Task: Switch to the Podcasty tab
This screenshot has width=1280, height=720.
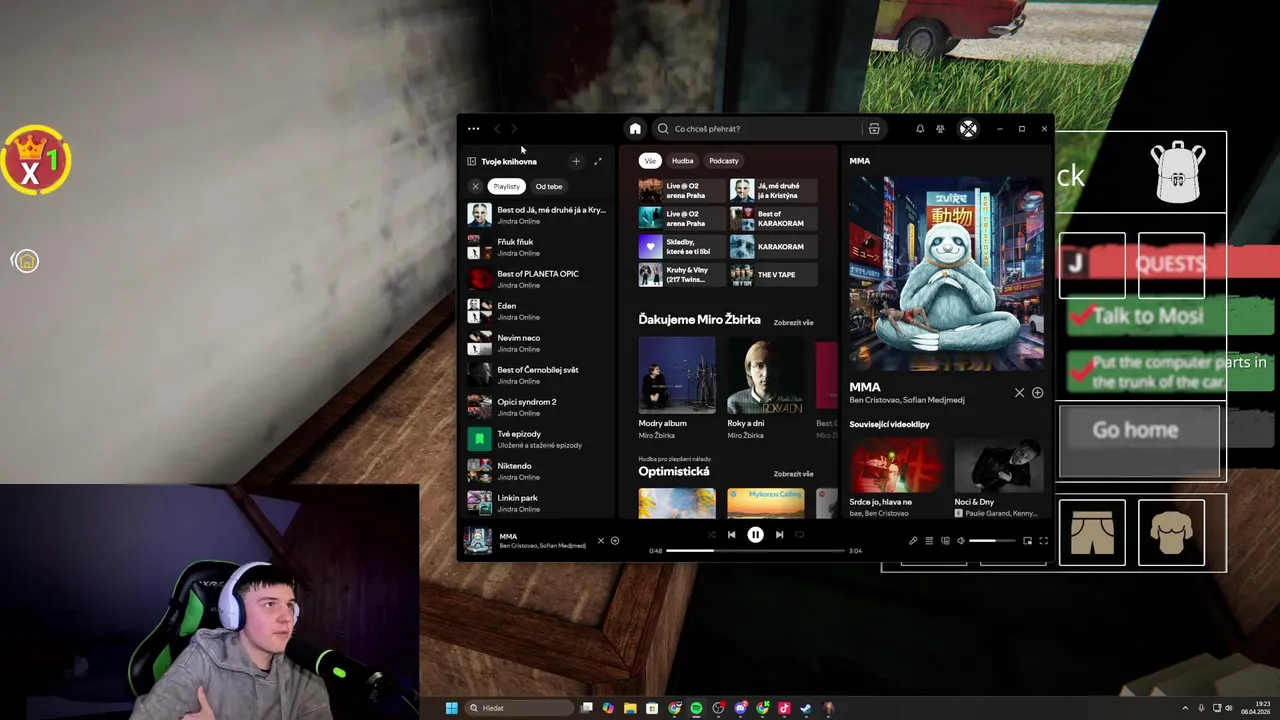Action: 724,160
